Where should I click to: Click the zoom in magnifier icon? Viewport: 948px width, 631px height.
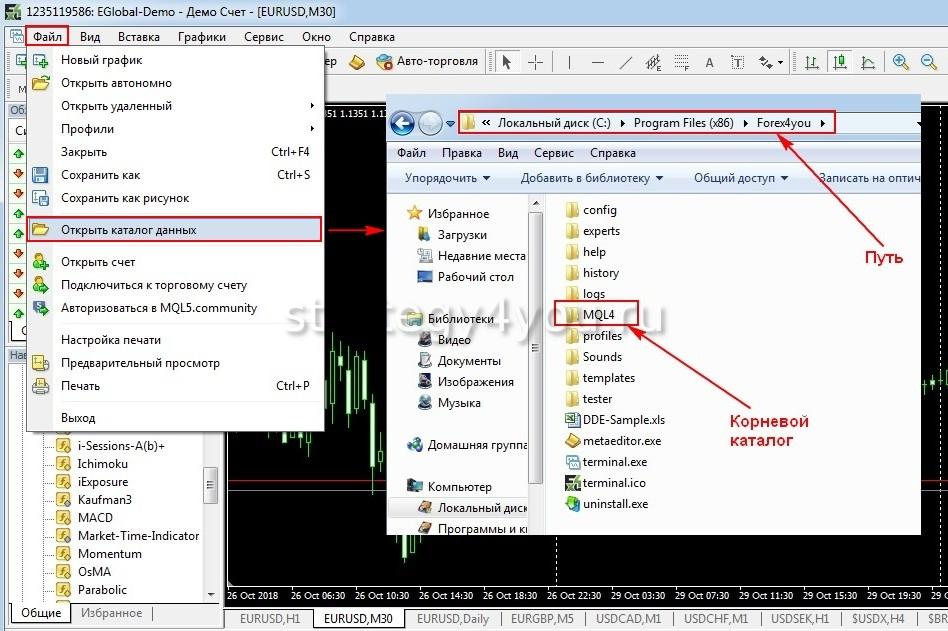901,62
